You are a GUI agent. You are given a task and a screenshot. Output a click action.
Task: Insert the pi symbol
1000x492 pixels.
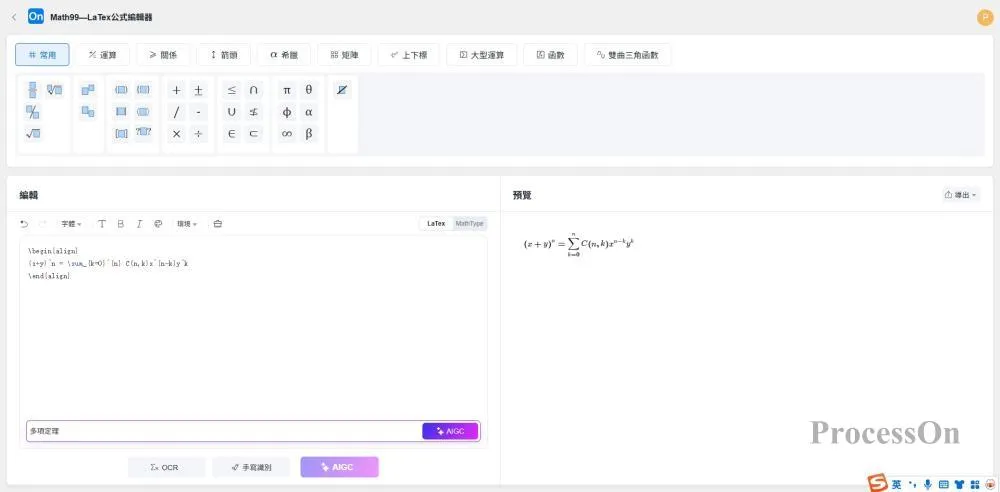click(287, 90)
